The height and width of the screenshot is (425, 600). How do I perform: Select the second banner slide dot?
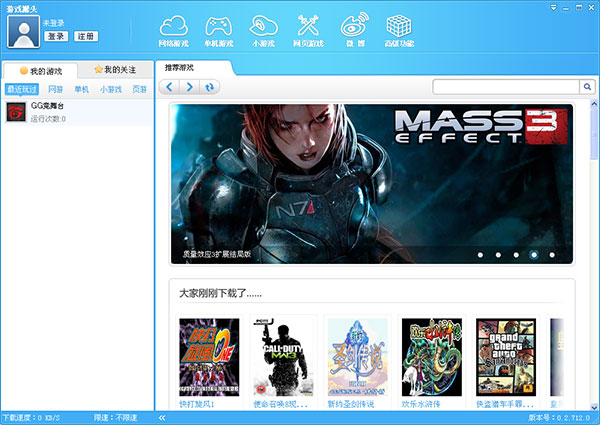(x=498, y=255)
